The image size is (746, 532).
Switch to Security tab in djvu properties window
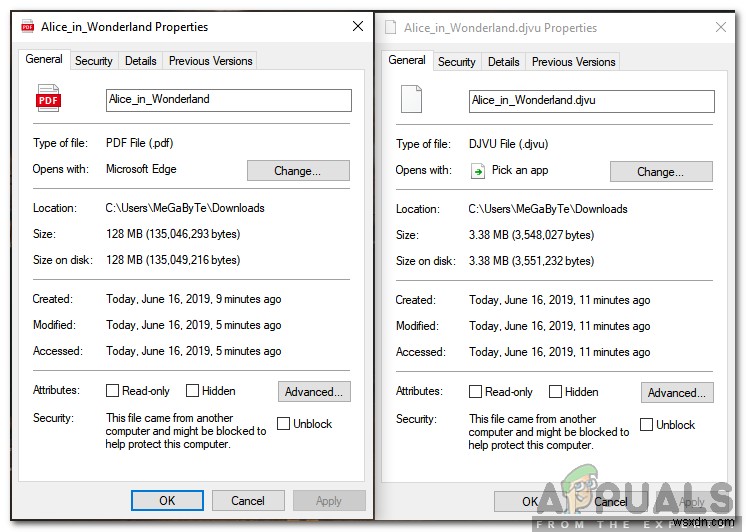(457, 62)
